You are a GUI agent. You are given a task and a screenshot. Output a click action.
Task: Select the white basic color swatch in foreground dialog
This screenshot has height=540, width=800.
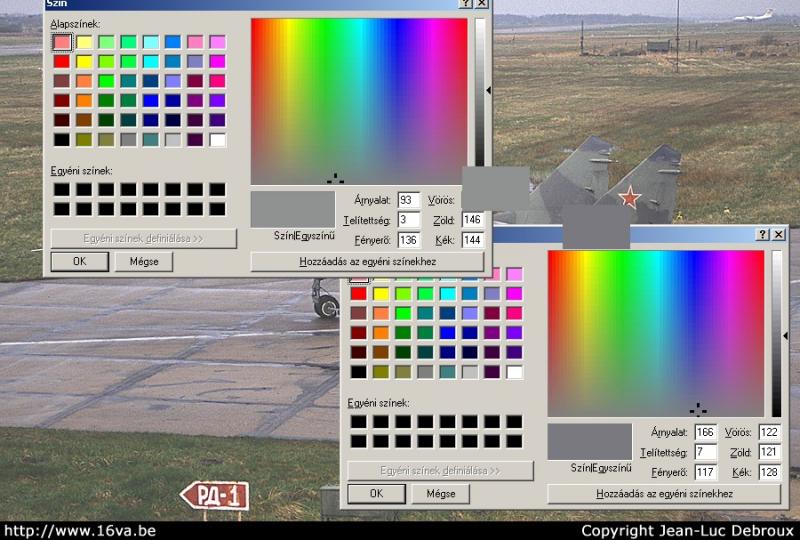point(217,140)
